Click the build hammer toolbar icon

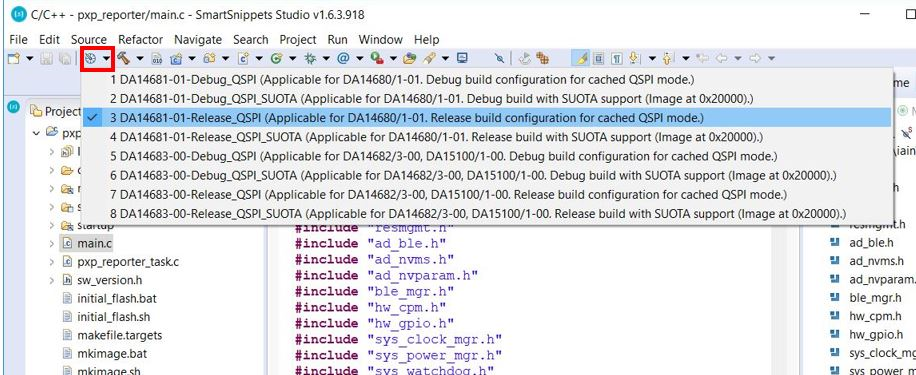[x=123, y=58]
